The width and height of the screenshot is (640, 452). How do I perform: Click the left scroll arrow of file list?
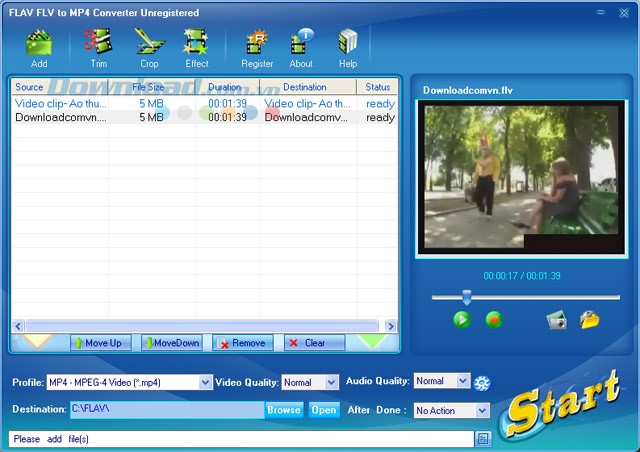click(18, 326)
